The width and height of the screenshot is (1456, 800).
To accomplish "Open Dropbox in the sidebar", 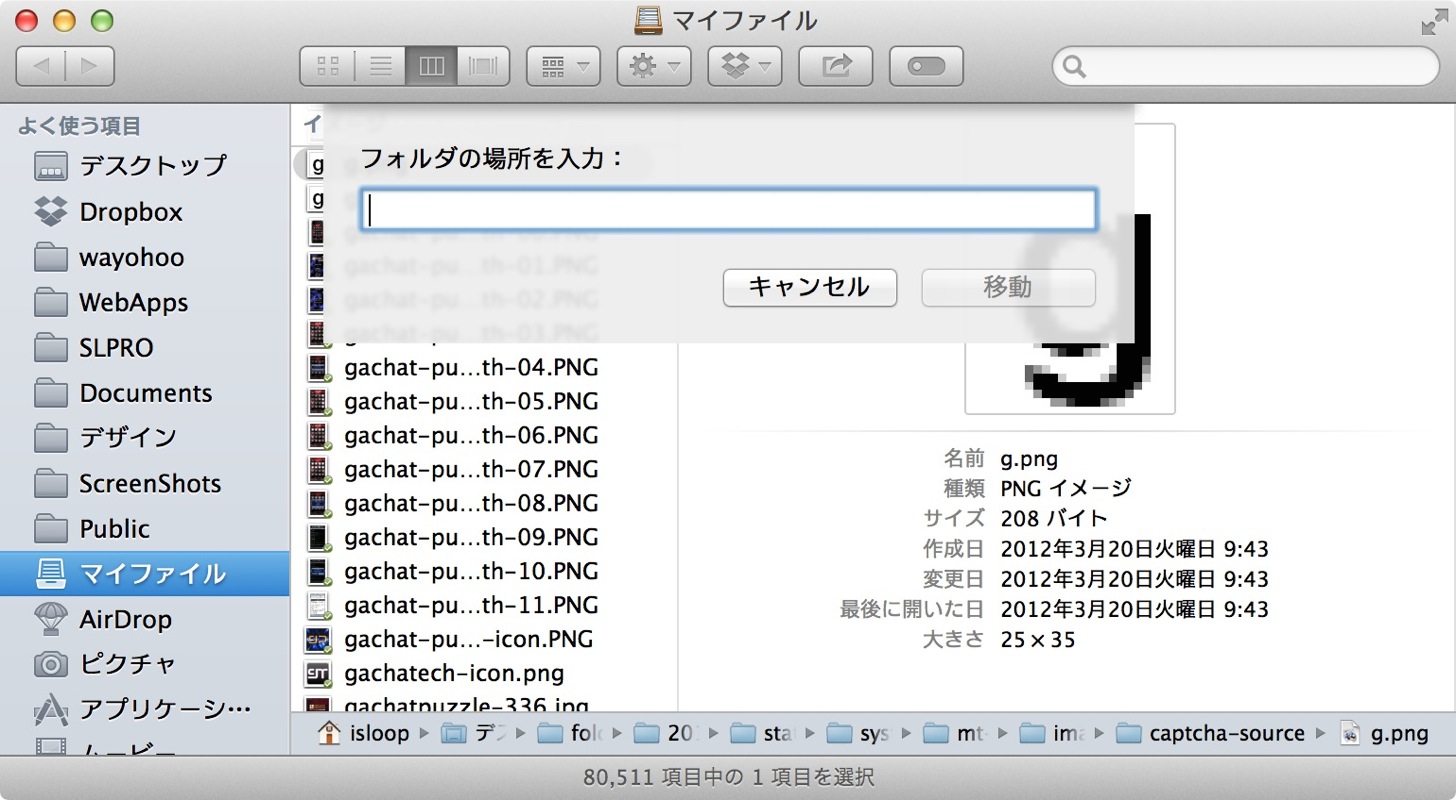I will coord(145,212).
